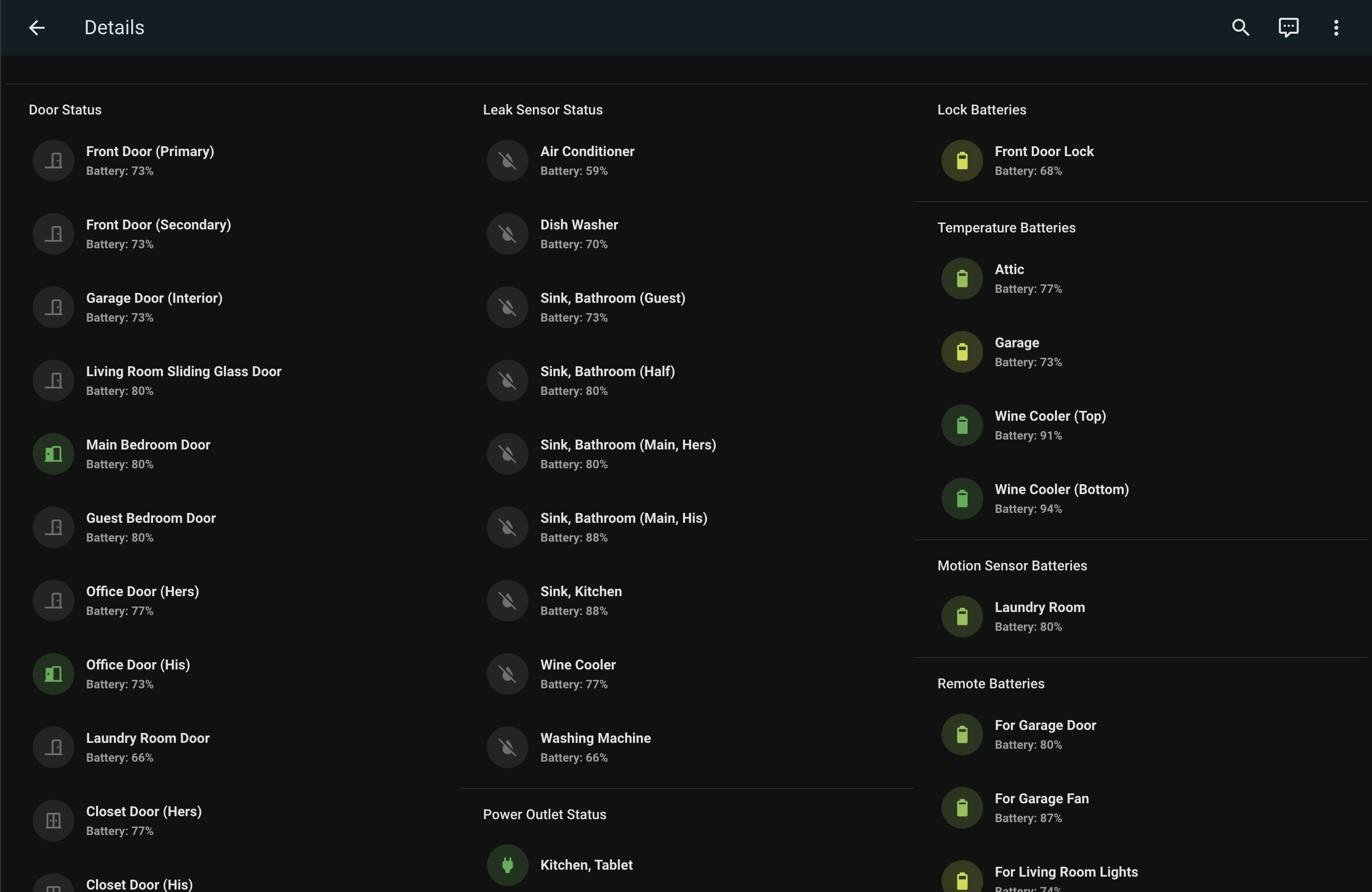Image resolution: width=1372 pixels, height=892 pixels.
Task: Toggle the Kitchen, Tablet outlet plug icon
Action: click(x=507, y=865)
